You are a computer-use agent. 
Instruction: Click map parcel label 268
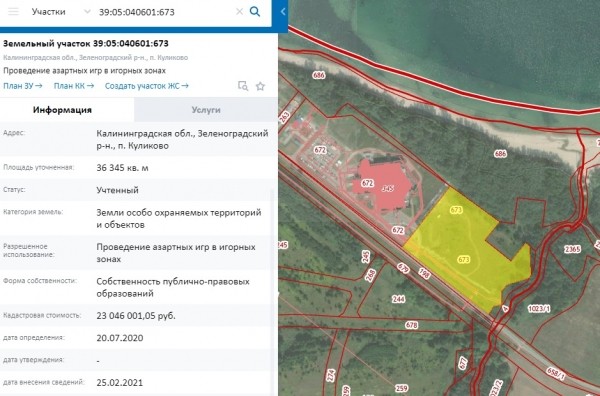[370, 275]
